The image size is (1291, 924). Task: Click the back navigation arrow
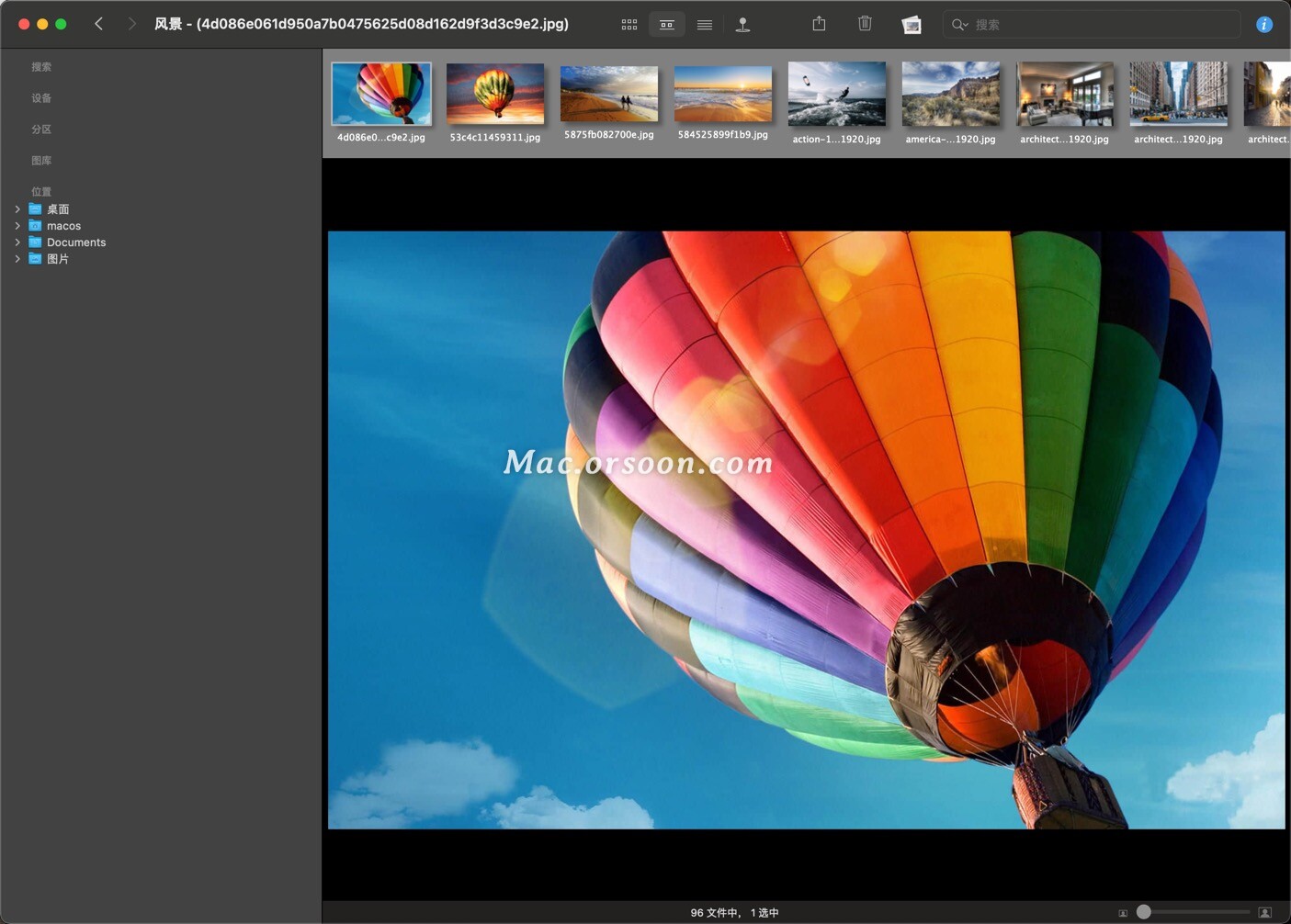[99, 24]
